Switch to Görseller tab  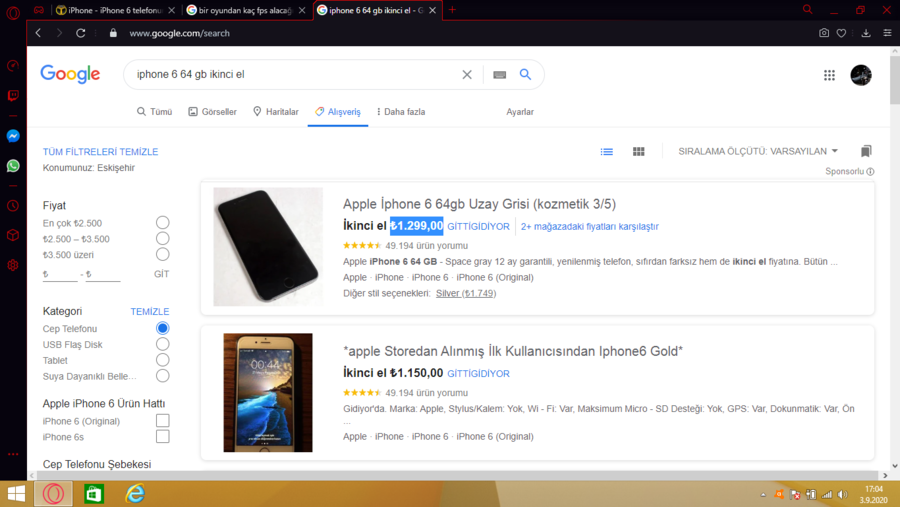point(212,112)
